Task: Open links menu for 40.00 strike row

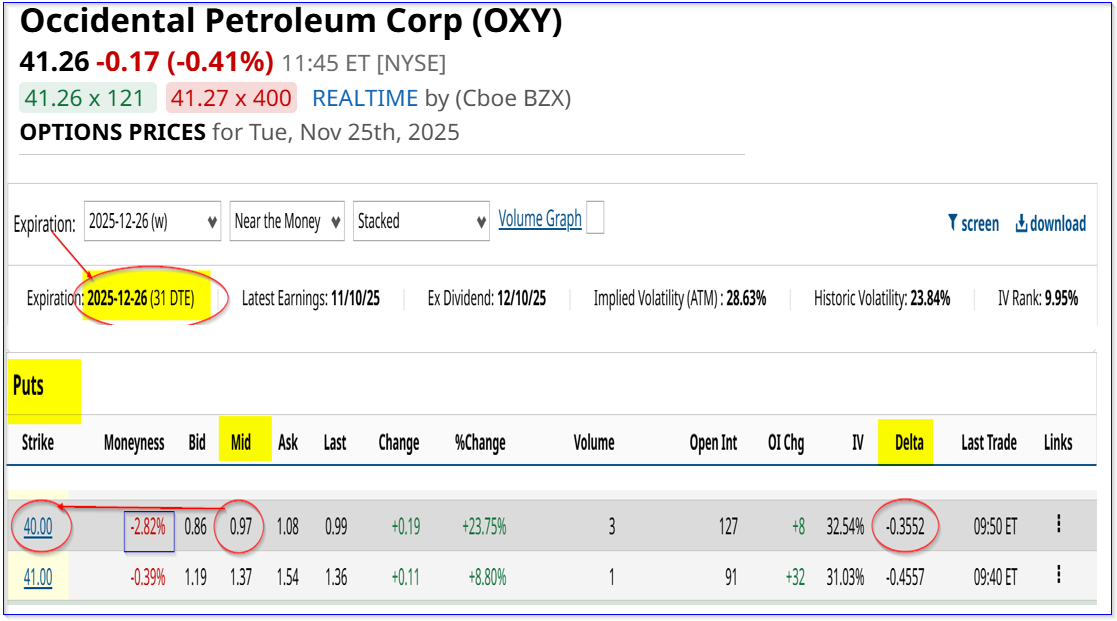Action: click(x=1058, y=524)
